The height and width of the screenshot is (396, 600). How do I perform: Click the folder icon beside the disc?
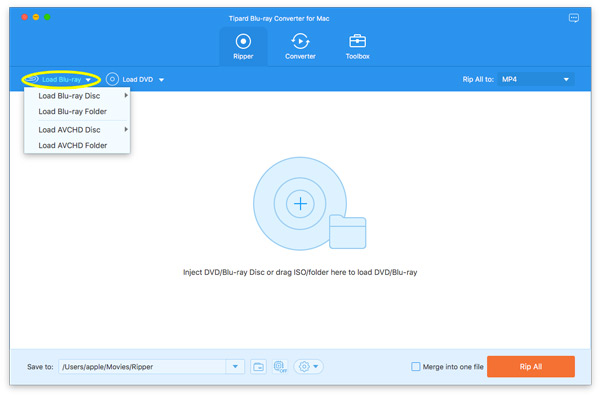point(347,231)
